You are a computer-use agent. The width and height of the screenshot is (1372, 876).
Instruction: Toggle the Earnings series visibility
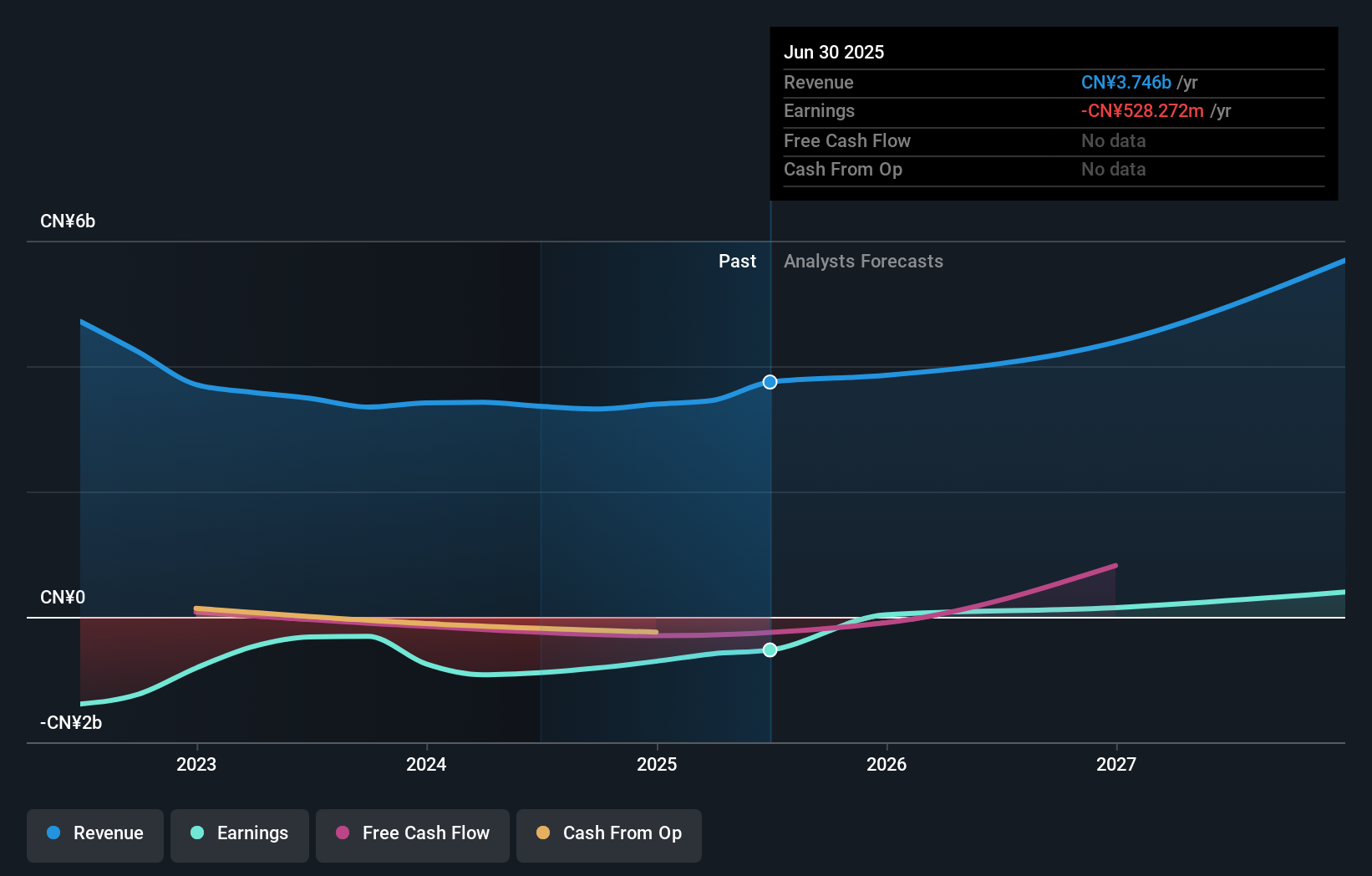[239, 833]
